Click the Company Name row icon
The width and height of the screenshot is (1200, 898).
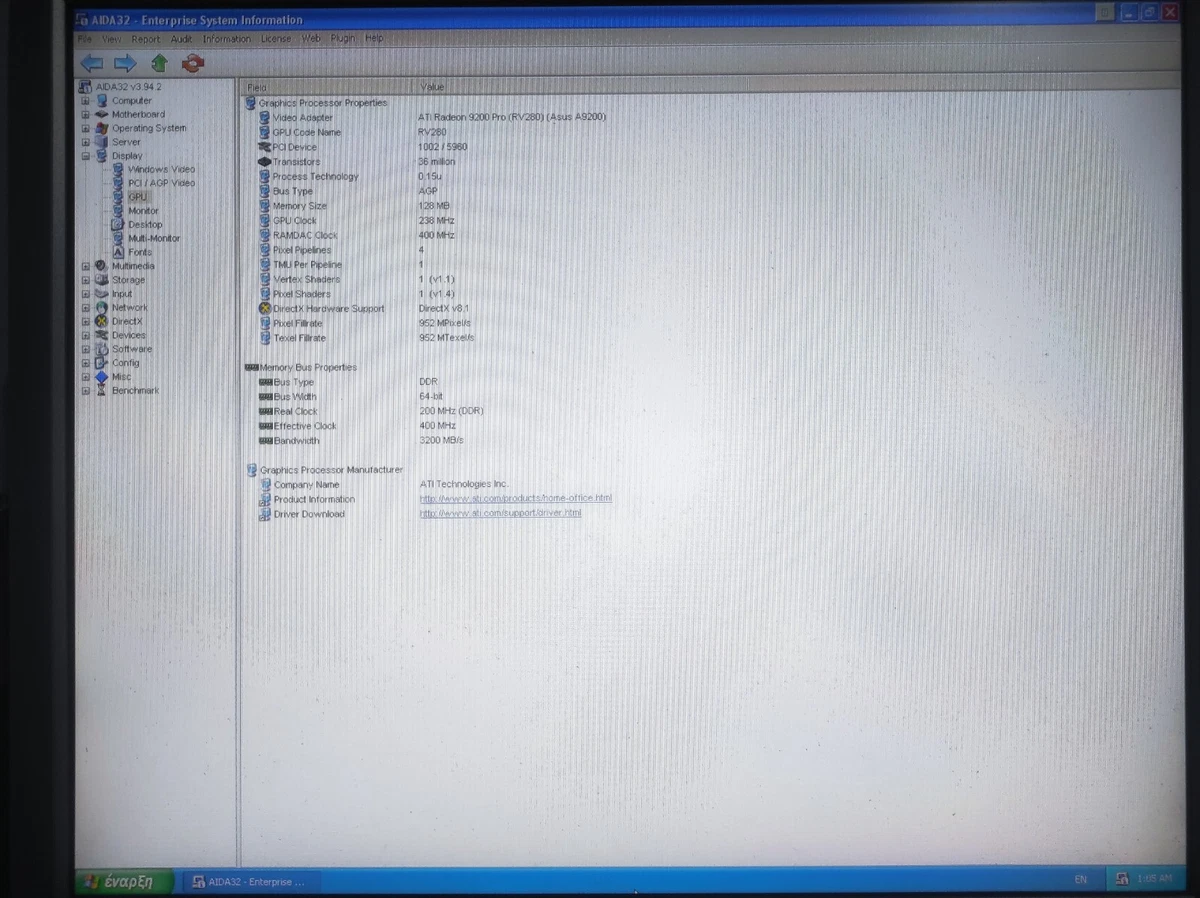(x=265, y=485)
